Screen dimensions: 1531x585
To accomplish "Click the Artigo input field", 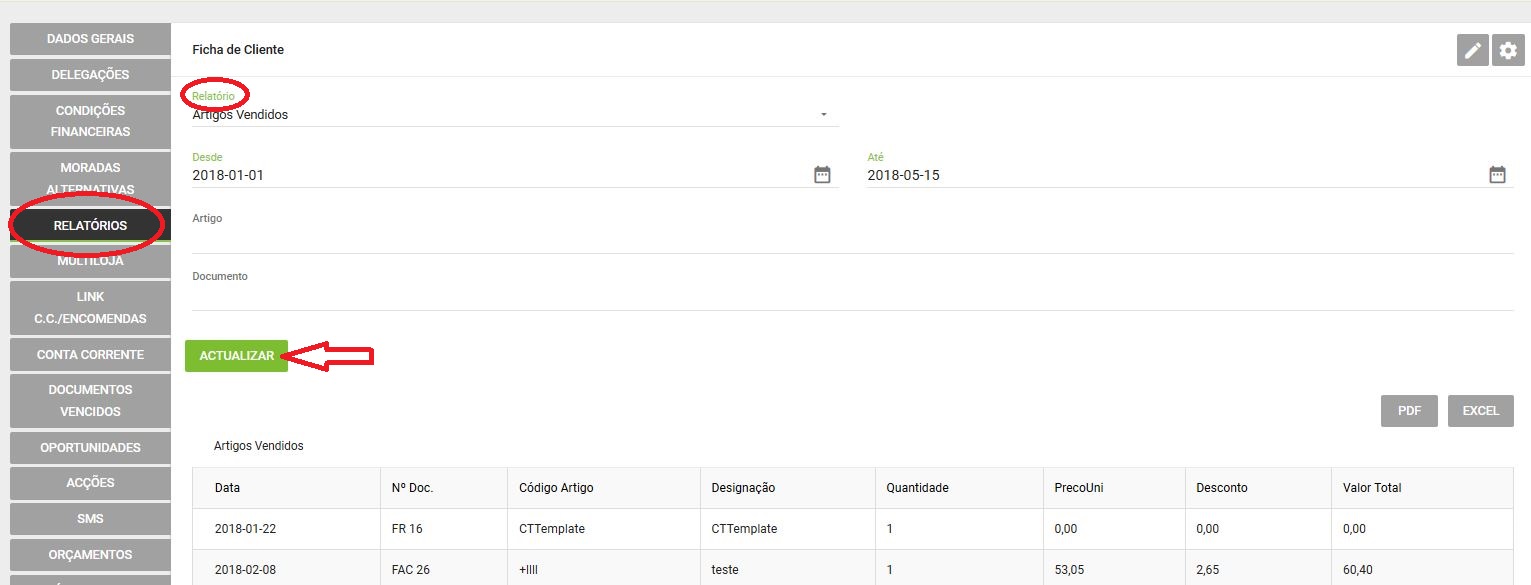I will tap(852, 239).
